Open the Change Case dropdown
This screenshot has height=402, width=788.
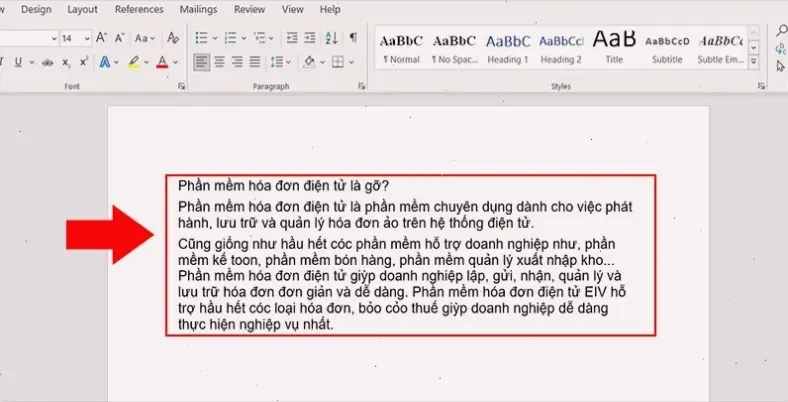point(145,38)
